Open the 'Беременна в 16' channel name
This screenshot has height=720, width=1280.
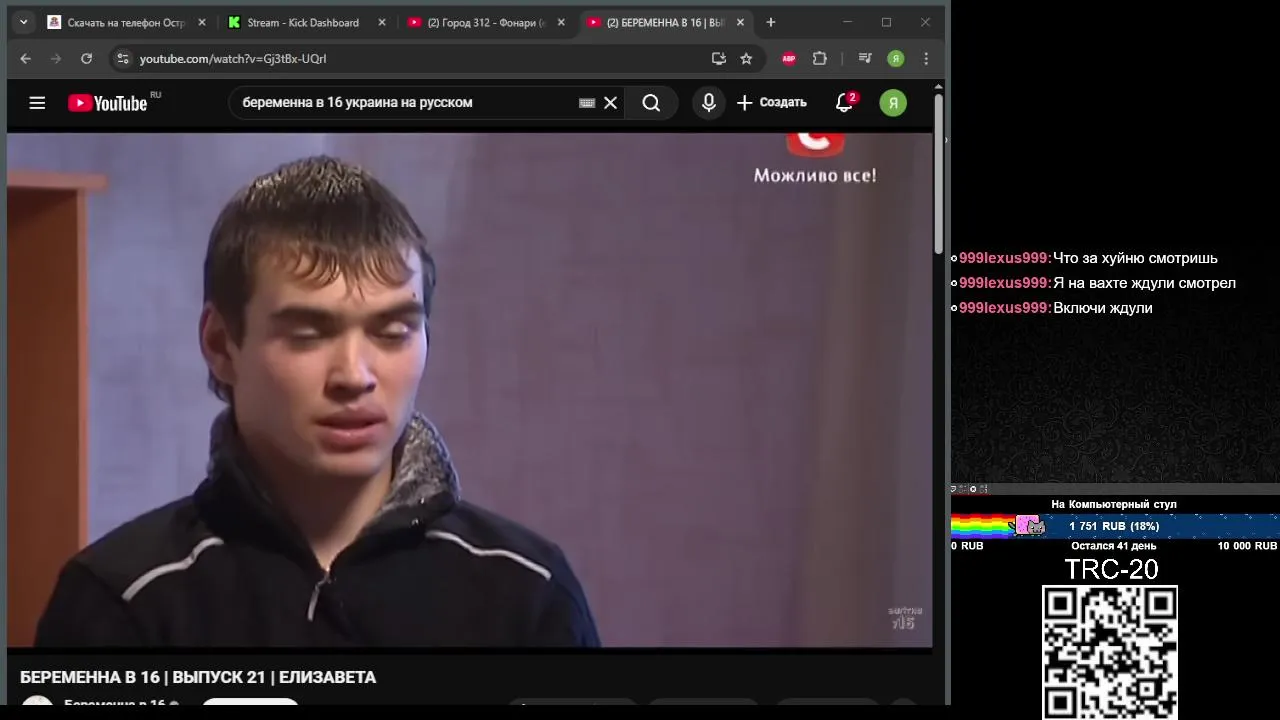coord(114,705)
